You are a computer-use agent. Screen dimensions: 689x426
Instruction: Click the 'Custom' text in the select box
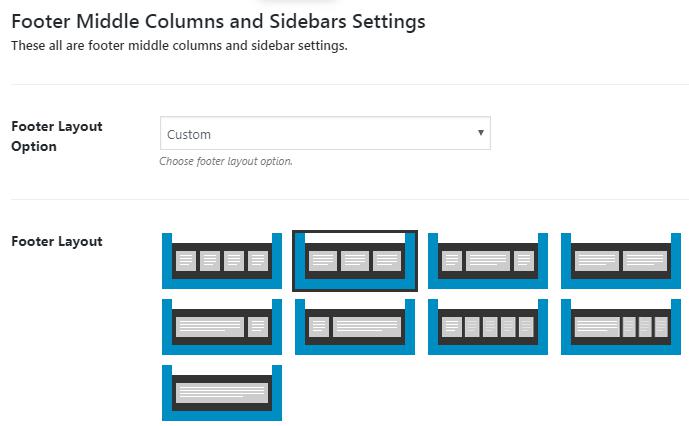click(189, 134)
